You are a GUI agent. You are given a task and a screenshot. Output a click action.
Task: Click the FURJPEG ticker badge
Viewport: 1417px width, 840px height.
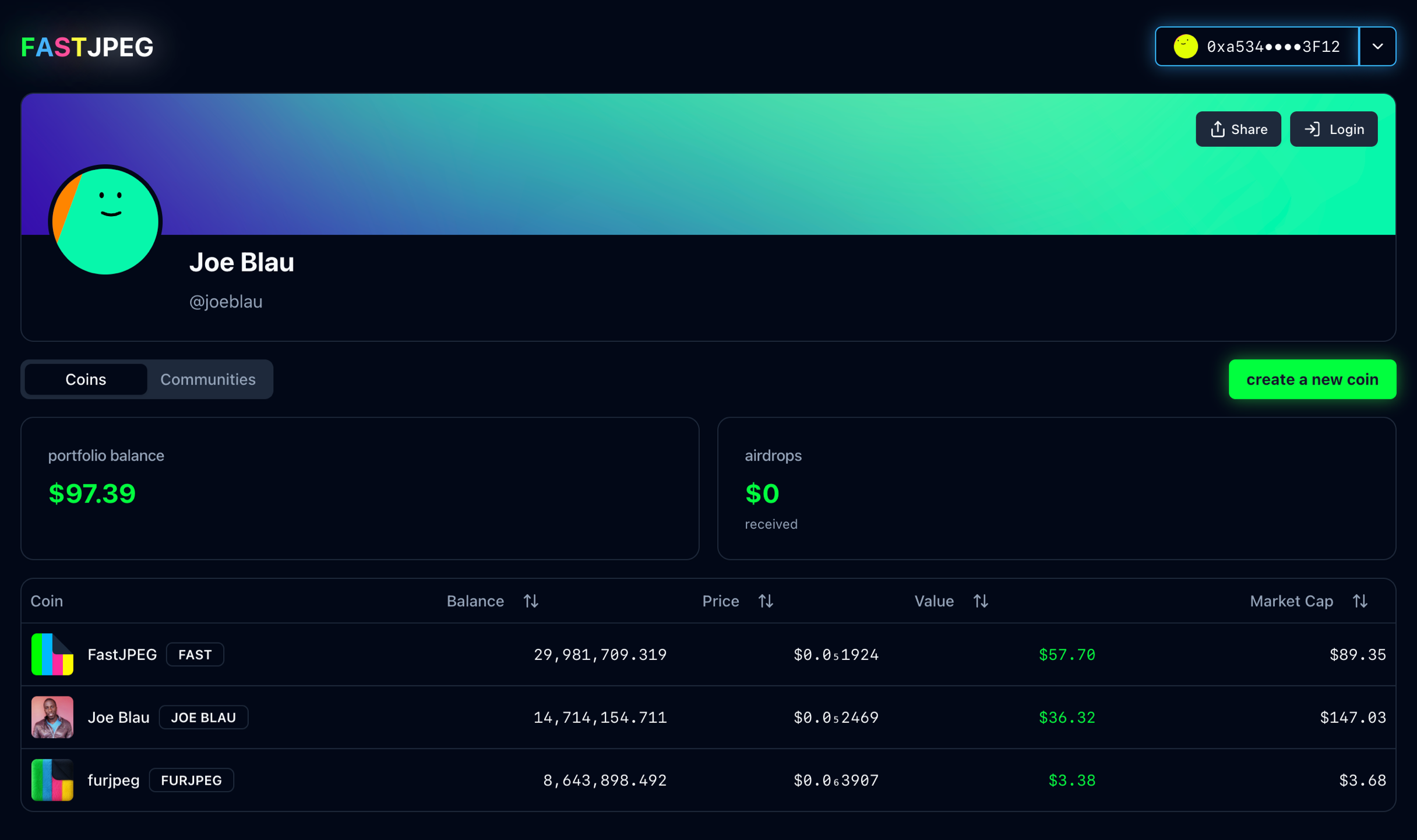click(x=191, y=781)
